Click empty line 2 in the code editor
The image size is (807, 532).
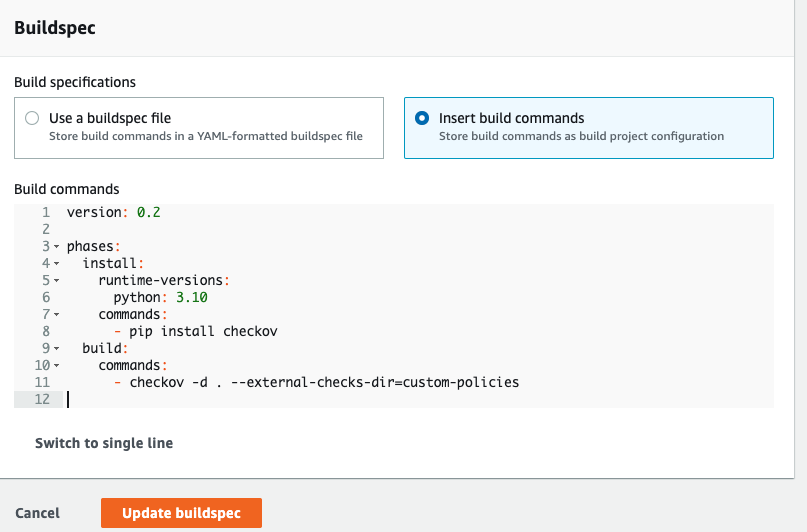(x=300, y=230)
